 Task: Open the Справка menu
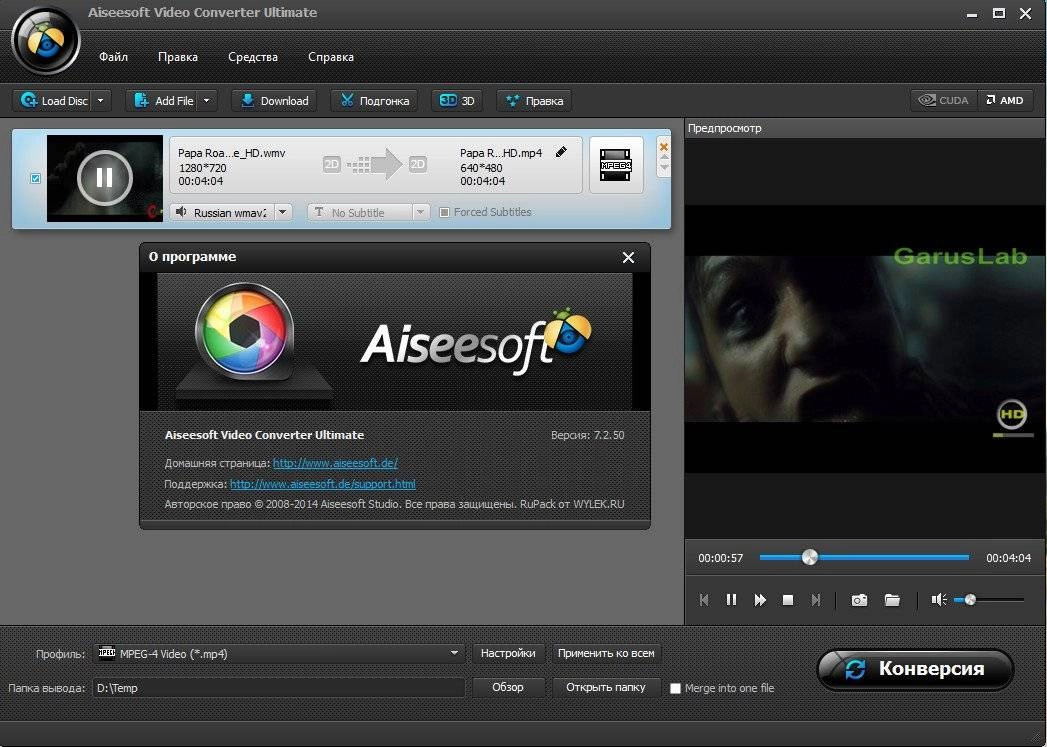click(x=331, y=57)
